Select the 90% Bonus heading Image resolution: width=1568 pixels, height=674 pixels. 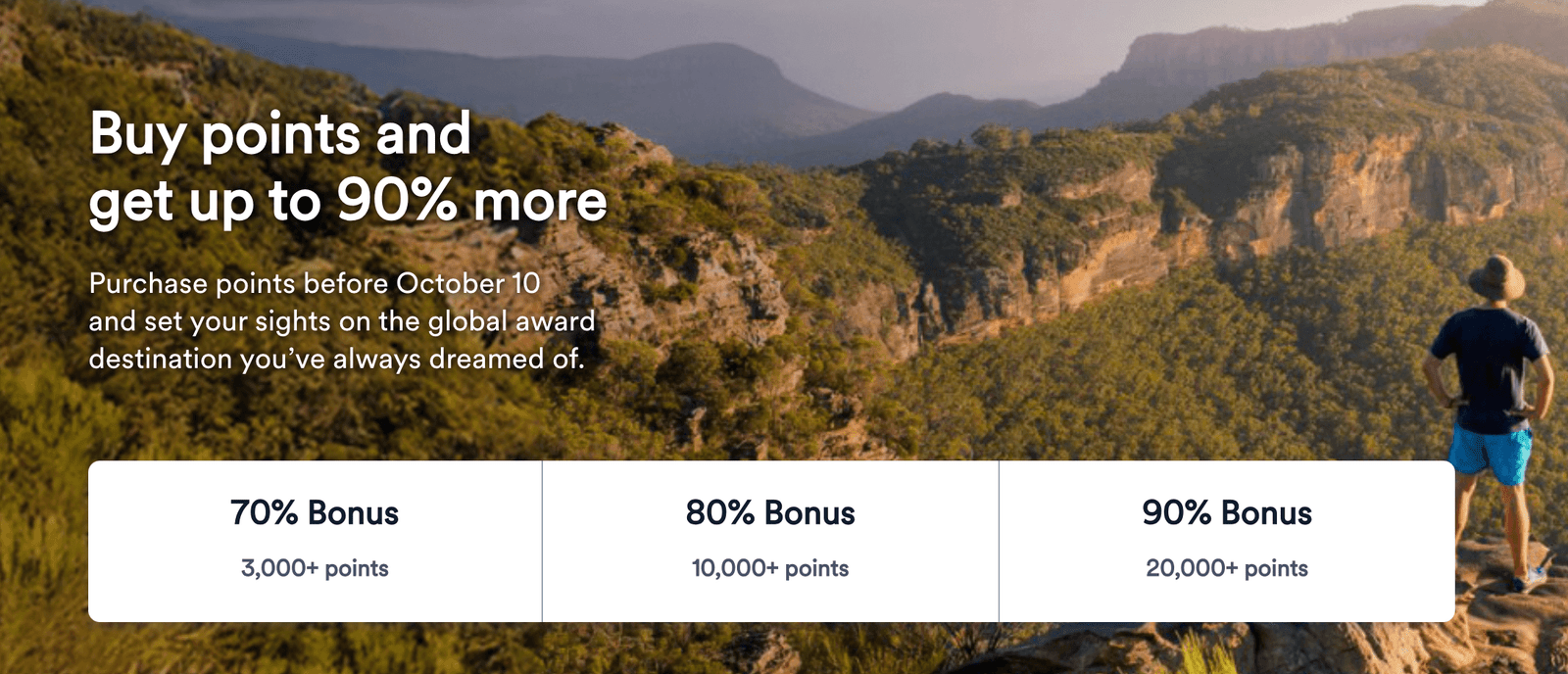(1227, 513)
